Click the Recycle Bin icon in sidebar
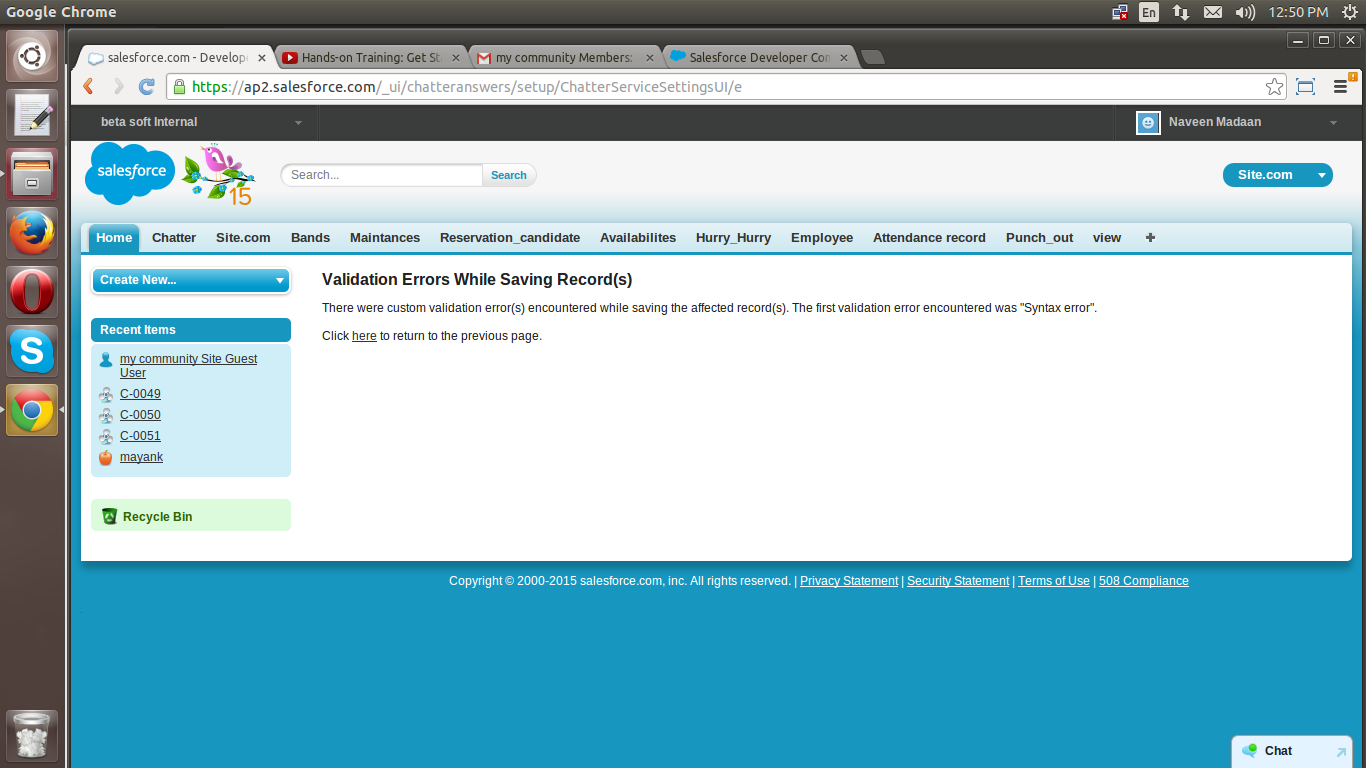The width and height of the screenshot is (1366, 768). [109, 516]
